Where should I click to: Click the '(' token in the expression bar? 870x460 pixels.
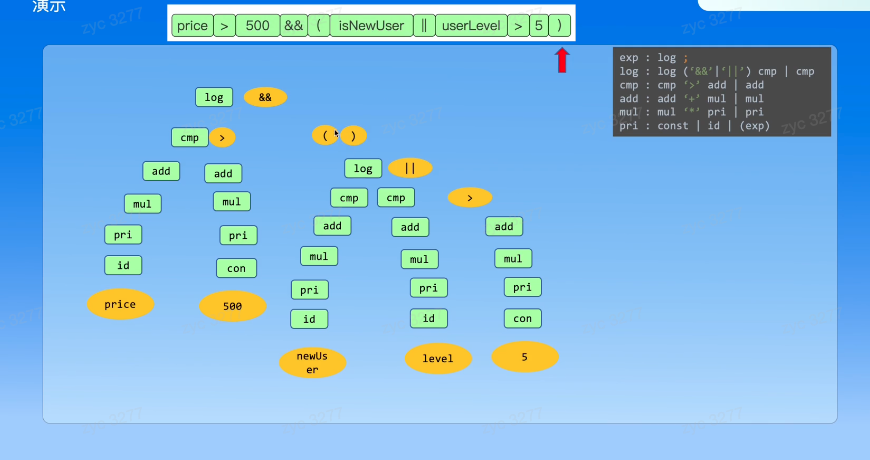[x=318, y=26]
